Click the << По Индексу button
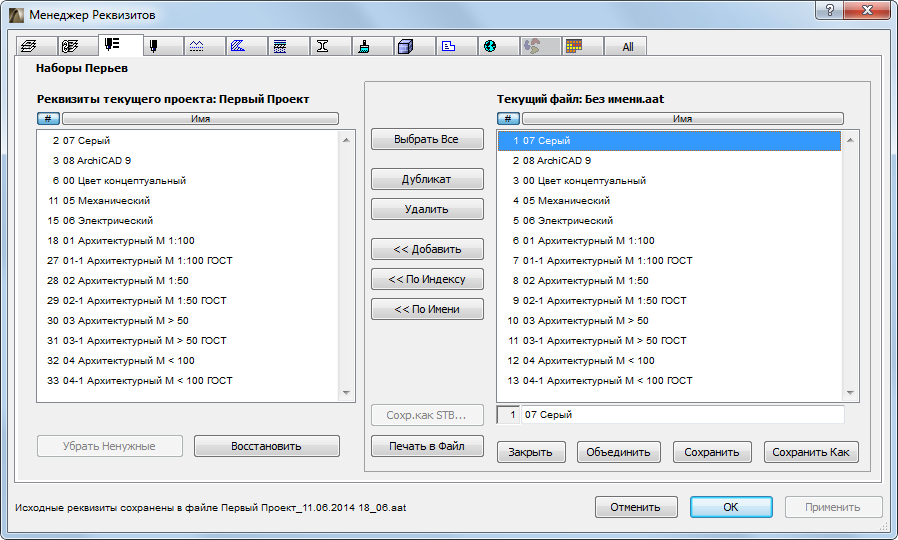Image resolution: width=898 pixels, height=540 pixels. 427,279
